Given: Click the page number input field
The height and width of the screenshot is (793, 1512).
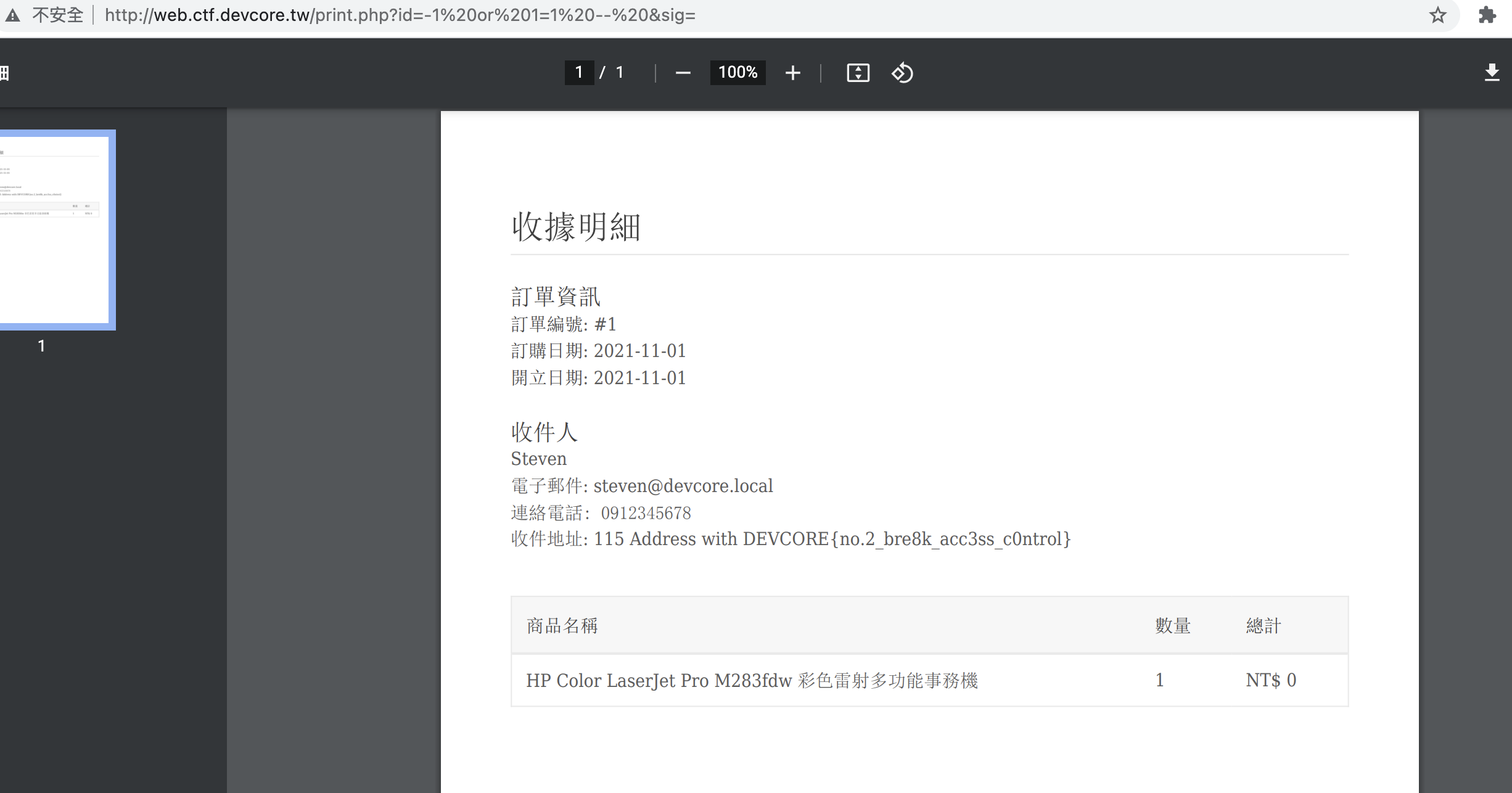Looking at the screenshot, I should [x=578, y=73].
